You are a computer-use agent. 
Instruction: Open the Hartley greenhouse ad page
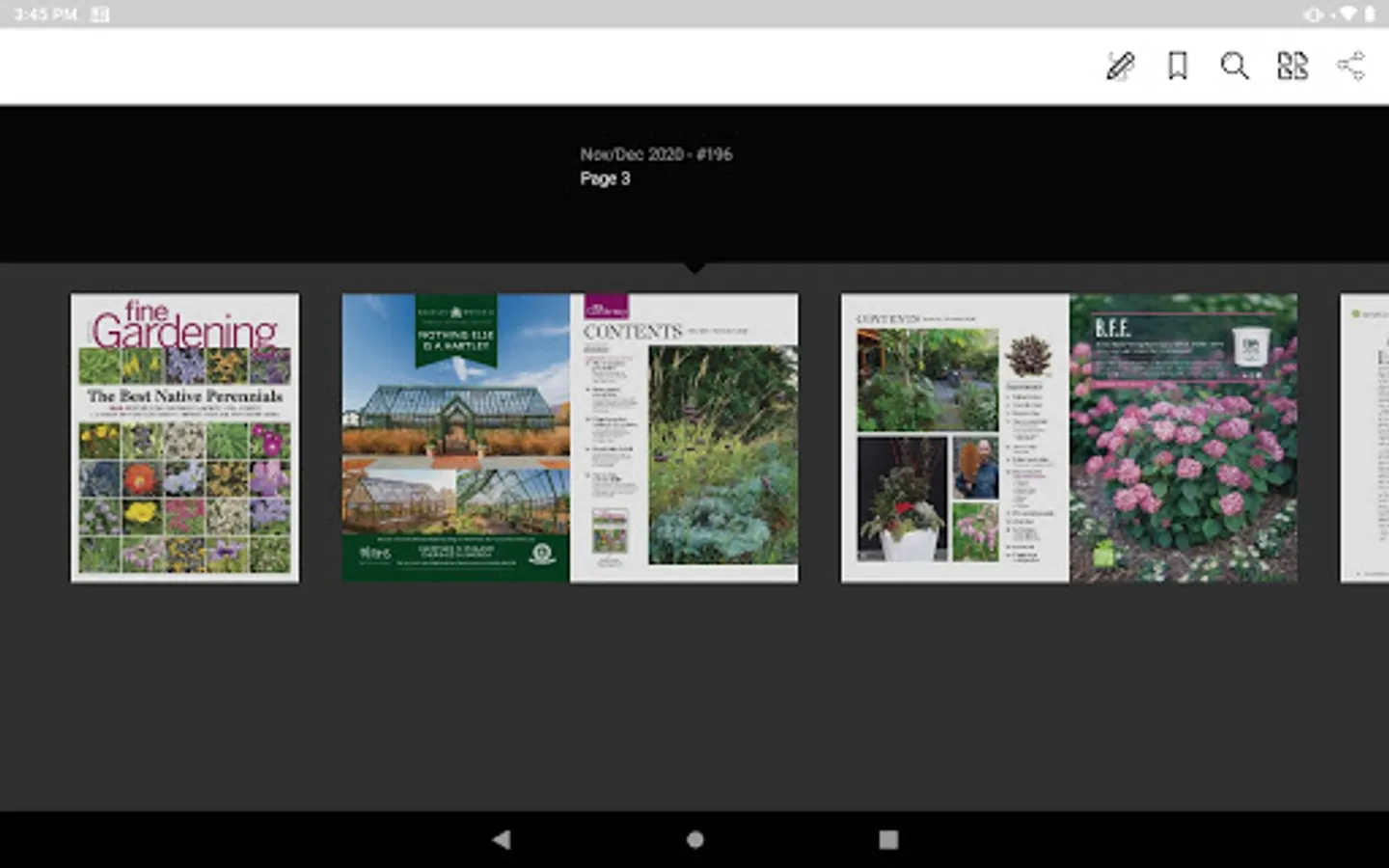pos(456,438)
